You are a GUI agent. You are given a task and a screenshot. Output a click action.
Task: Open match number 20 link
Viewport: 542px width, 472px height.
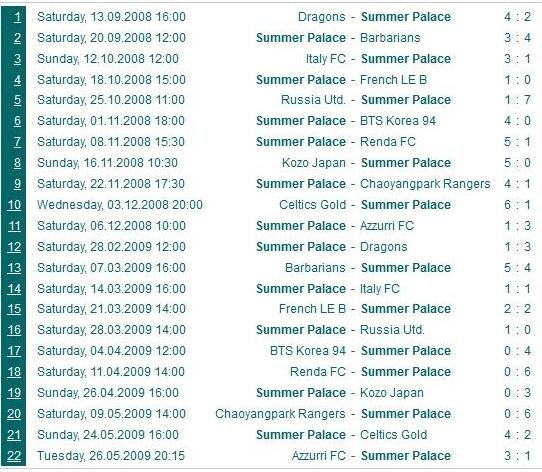pos(14,414)
